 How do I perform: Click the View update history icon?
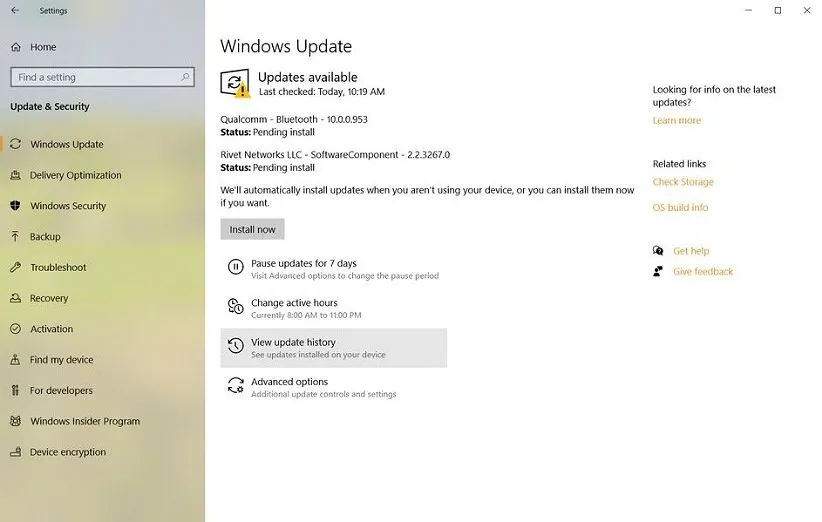(235, 346)
